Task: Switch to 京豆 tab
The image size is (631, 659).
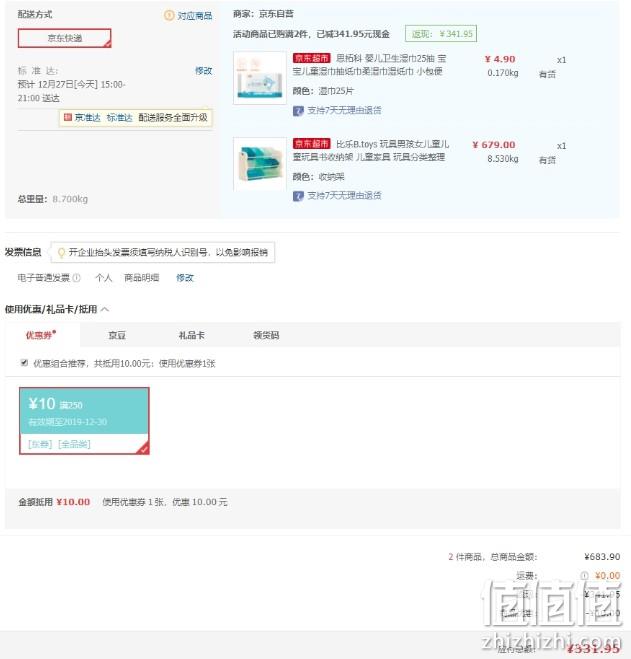Action: [x=117, y=335]
